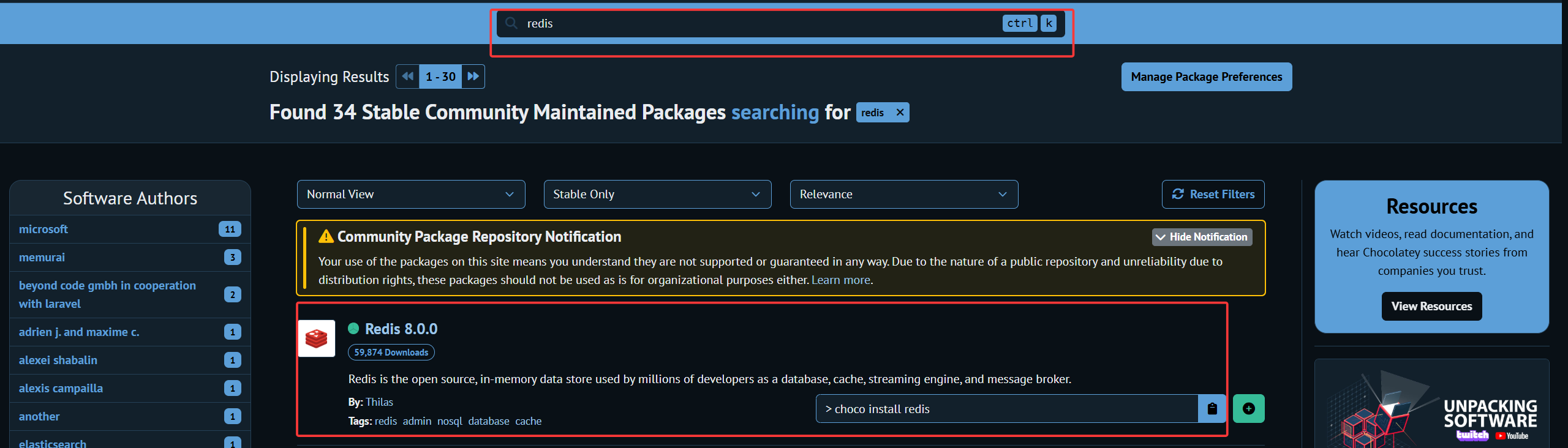1568x448 pixels.
Task: Filter by elasticsearch author
Action: (53, 443)
